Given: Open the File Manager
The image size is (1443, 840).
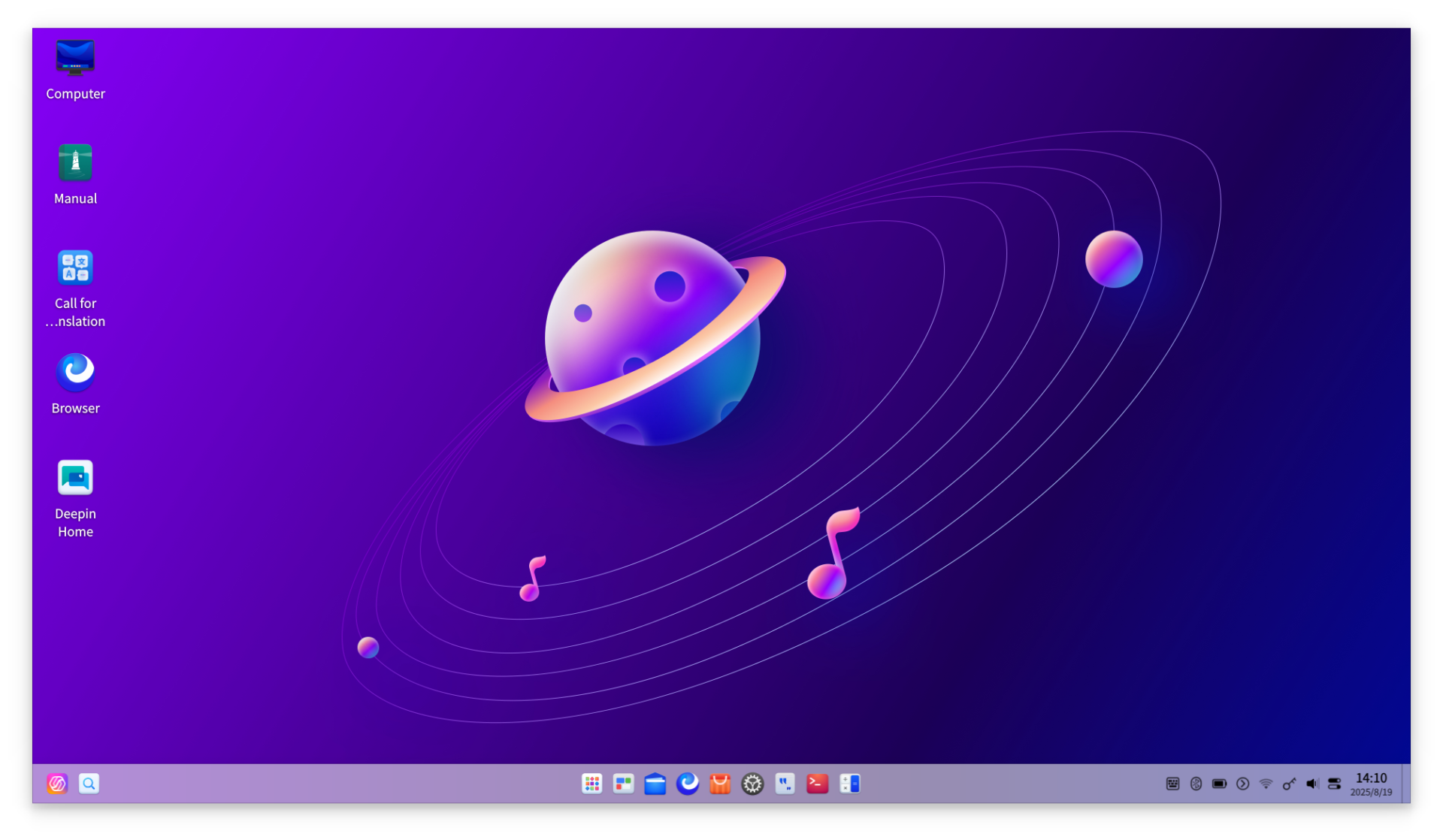Looking at the screenshot, I should 655,783.
